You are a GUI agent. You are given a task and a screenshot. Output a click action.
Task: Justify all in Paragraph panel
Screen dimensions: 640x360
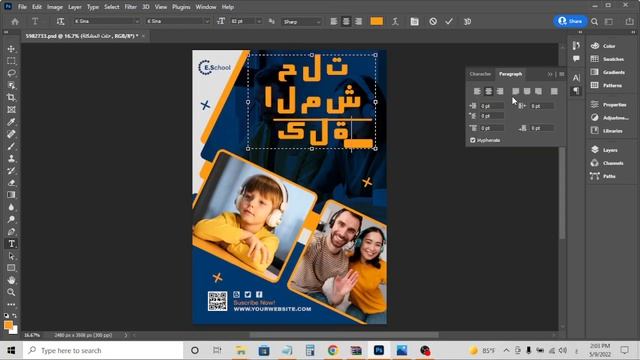[x=554, y=91]
